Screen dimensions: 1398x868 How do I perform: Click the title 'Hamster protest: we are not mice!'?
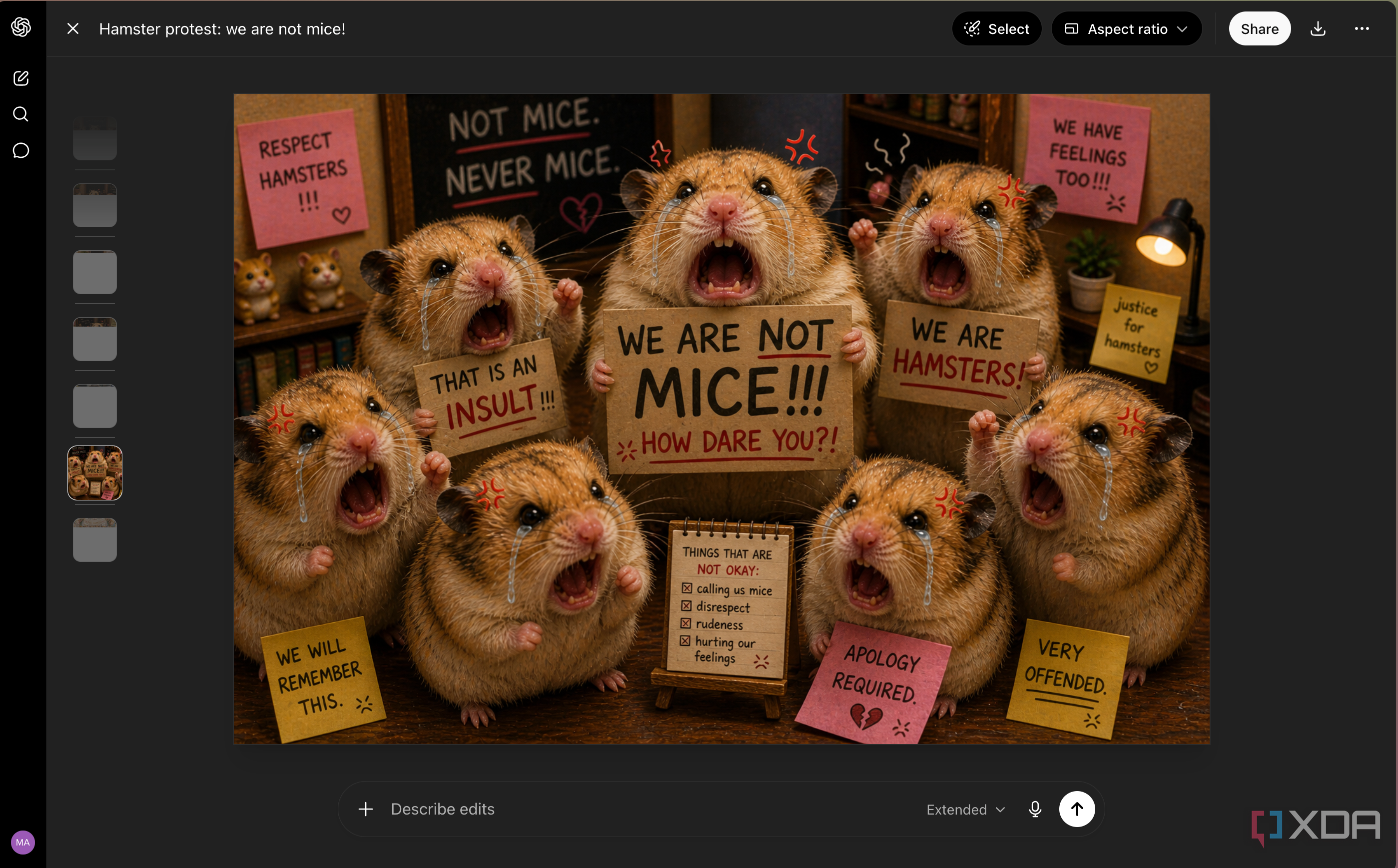click(222, 28)
